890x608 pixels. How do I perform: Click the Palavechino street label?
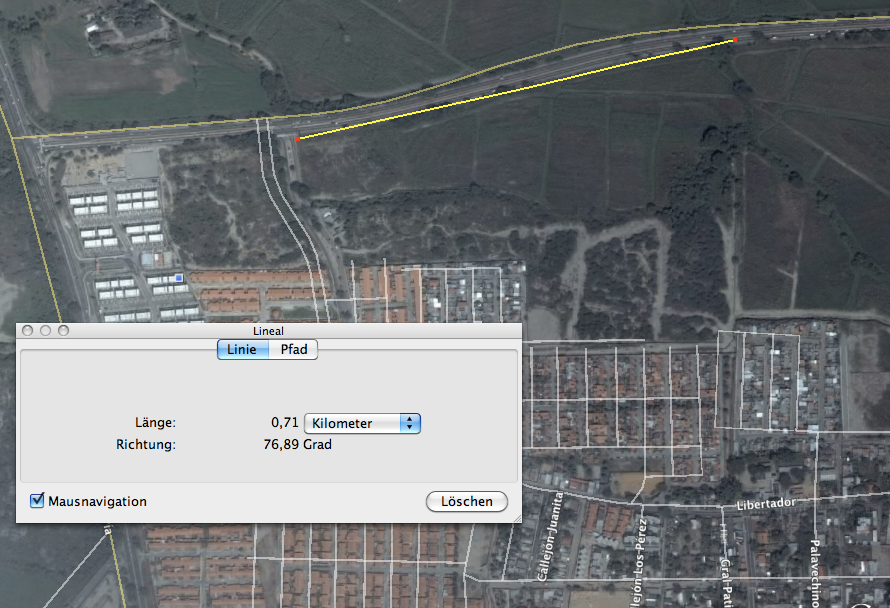(x=814, y=573)
